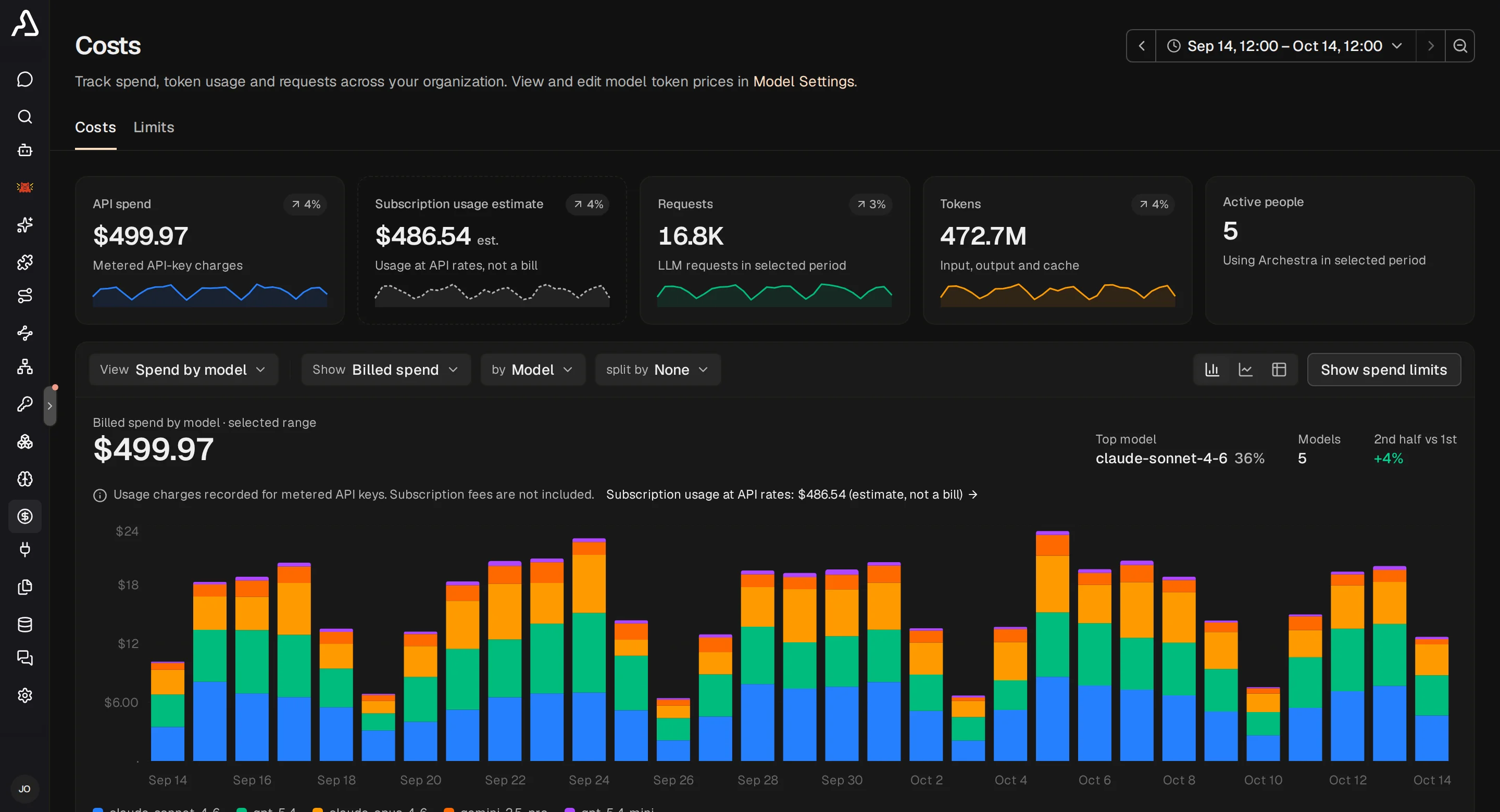Click the search magnifier in sidebar
The image size is (1500, 812).
[x=24, y=117]
